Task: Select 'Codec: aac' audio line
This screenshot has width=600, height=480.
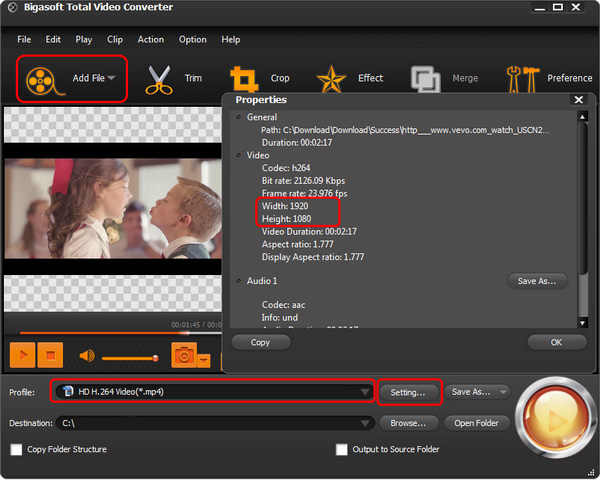Action: (x=284, y=305)
